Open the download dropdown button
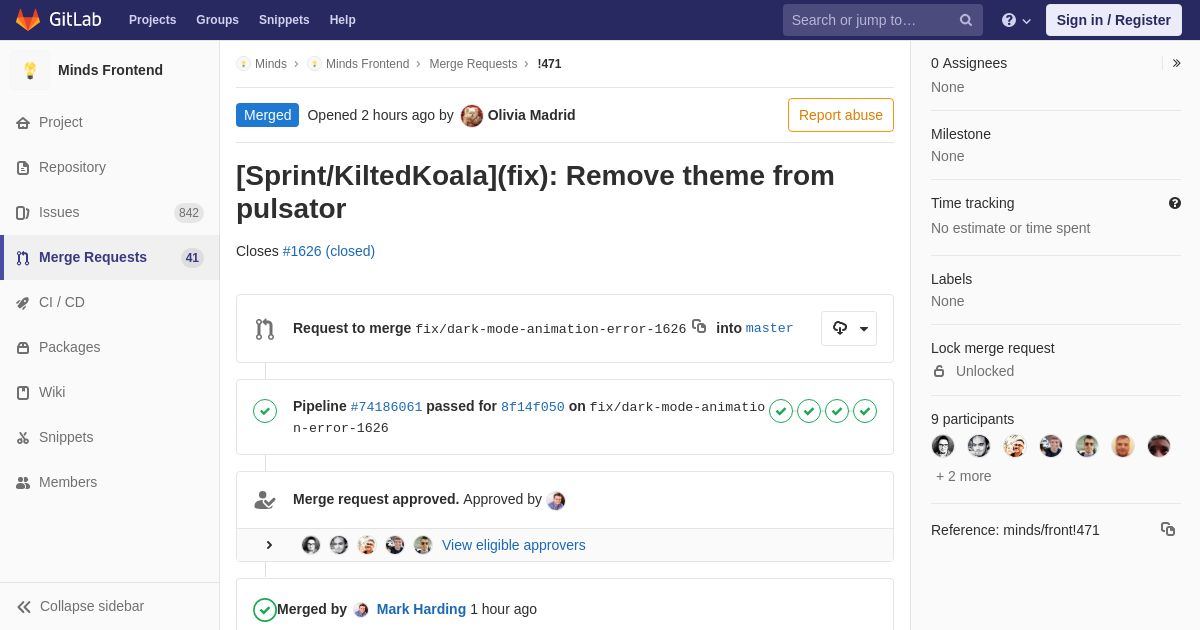 coord(849,328)
